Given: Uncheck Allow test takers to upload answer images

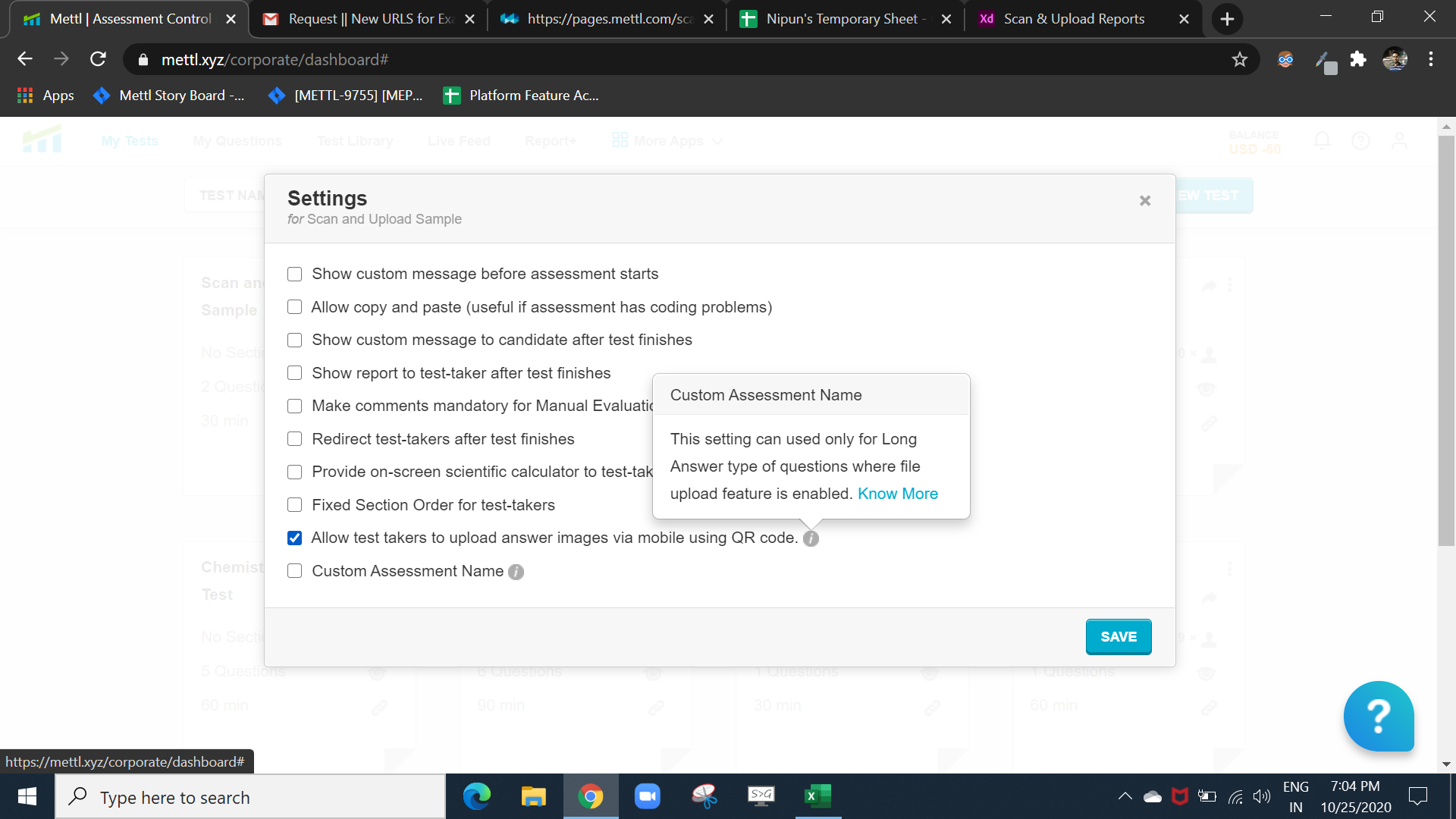Looking at the screenshot, I should point(294,538).
